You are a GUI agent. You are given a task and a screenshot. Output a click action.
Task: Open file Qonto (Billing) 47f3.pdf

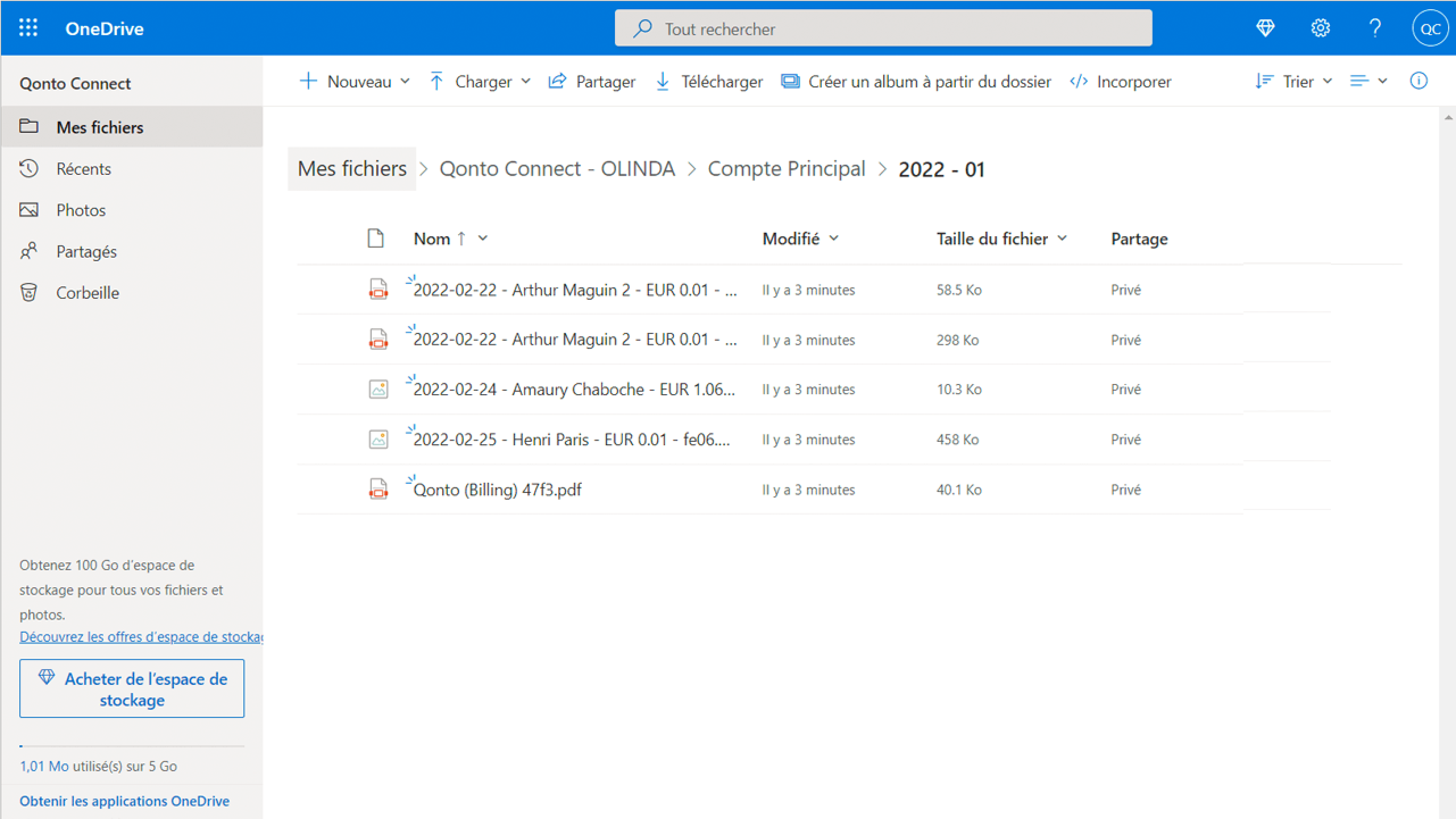coord(497,490)
